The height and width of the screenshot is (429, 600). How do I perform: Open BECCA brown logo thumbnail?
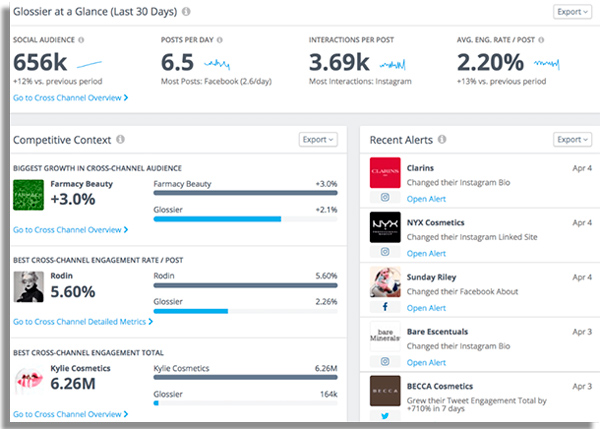[x=385, y=391]
